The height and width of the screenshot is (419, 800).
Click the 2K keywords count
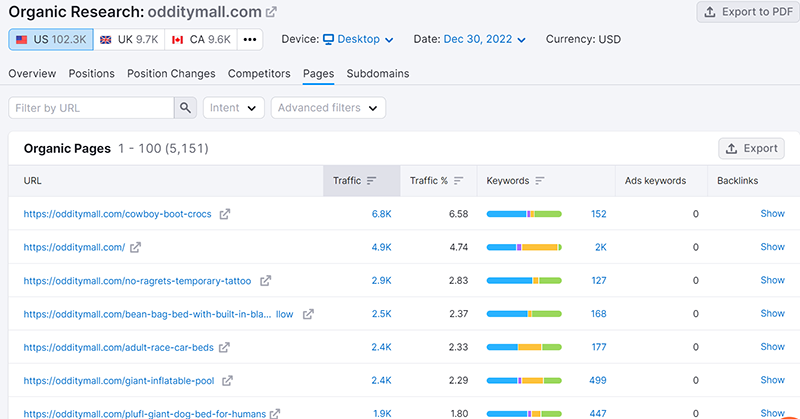tap(601, 248)
